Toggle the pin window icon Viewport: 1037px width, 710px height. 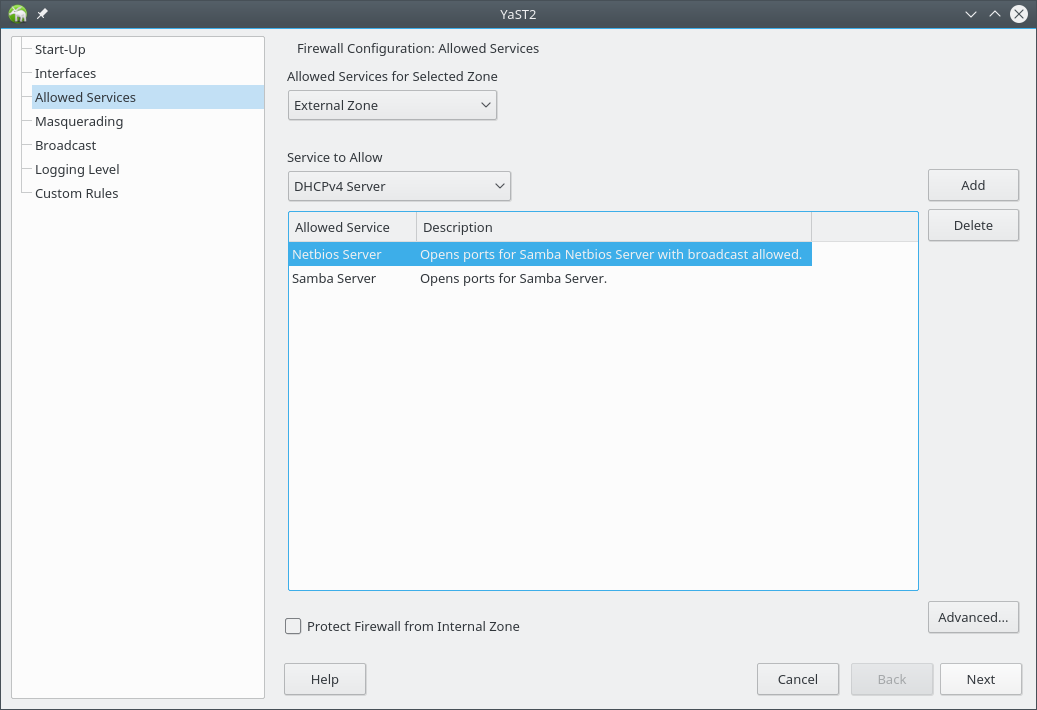[x=42, y=14]
